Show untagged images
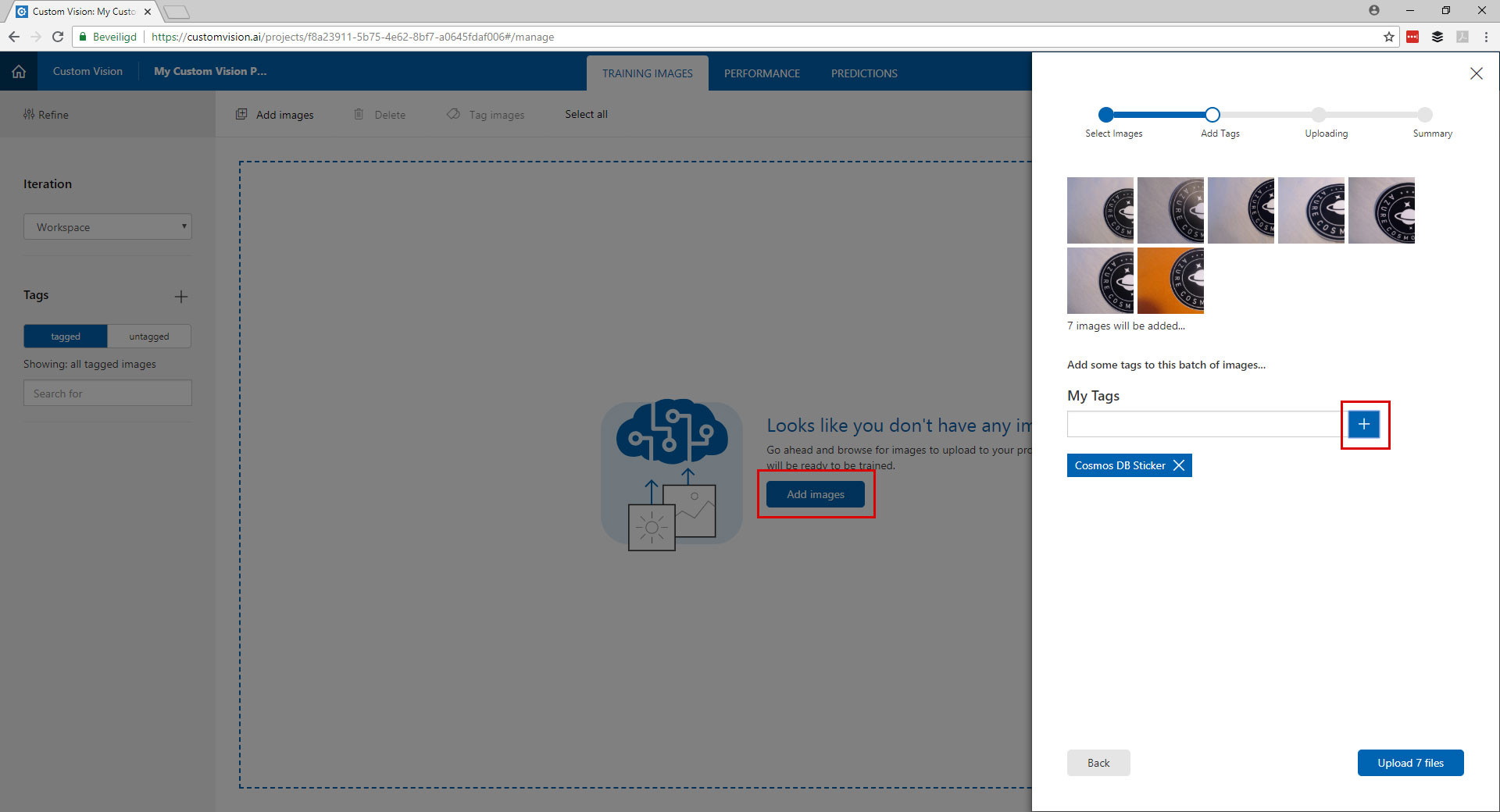Viewport: 1500px width, 812px height. [149, 337]
